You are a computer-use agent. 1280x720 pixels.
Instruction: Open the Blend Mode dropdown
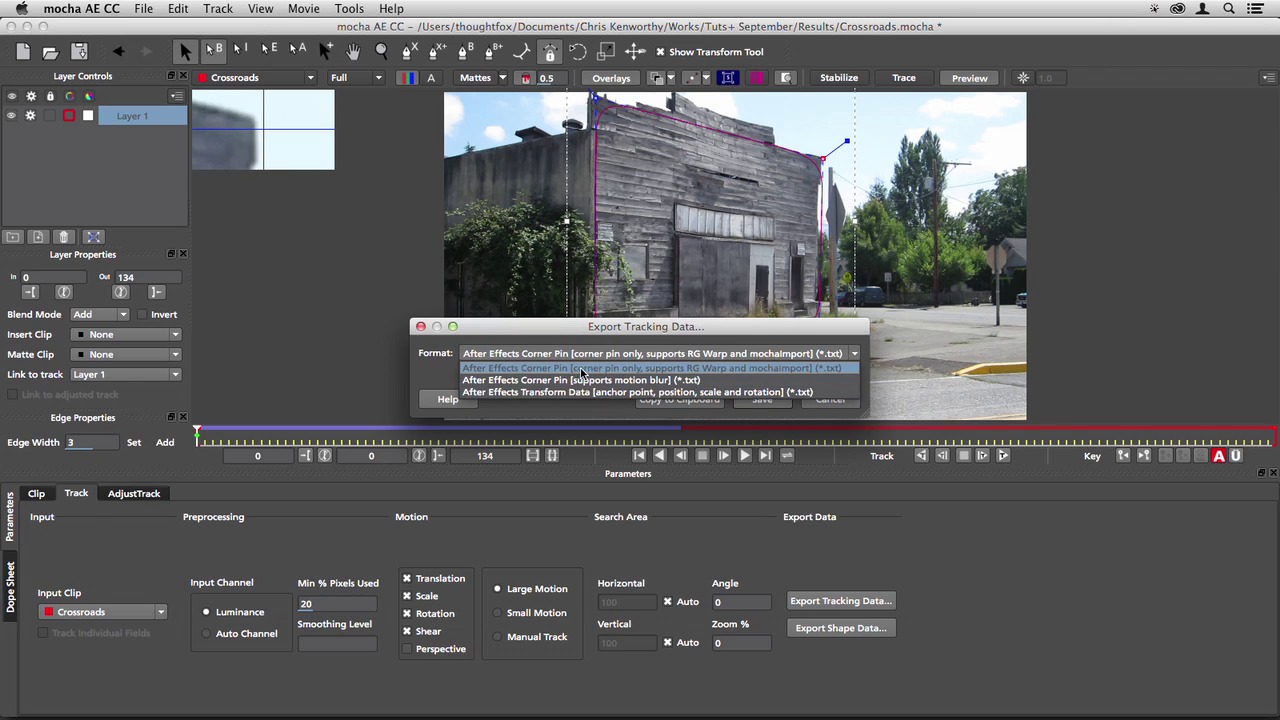pos(100,314)
